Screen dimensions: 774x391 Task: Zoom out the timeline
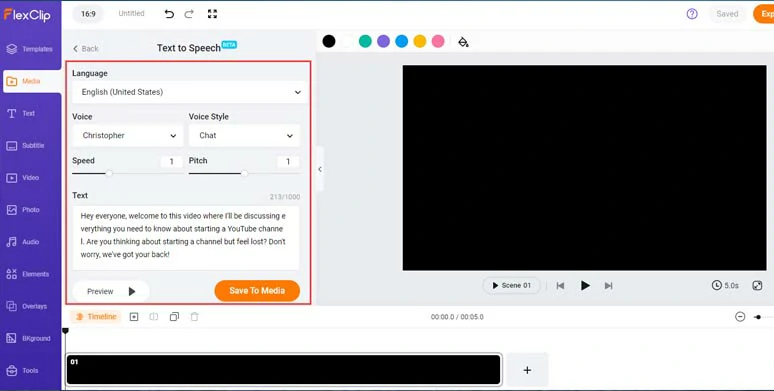pos(740,317)
